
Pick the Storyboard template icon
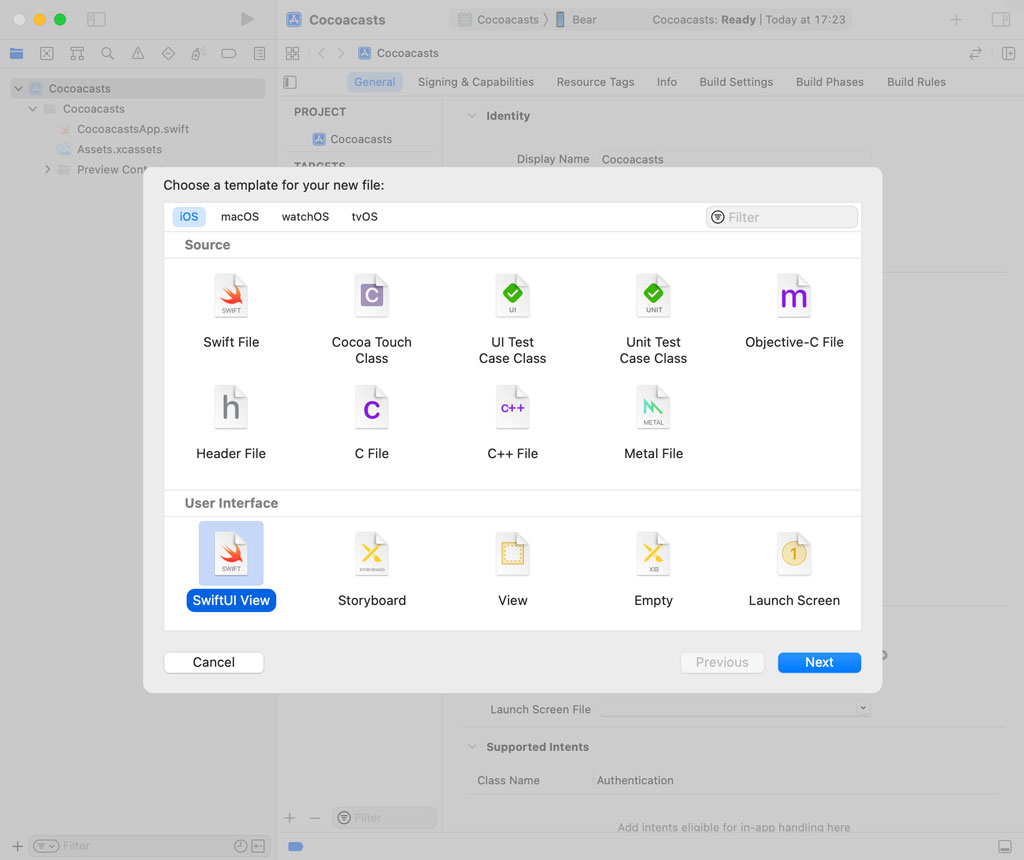[371, 554]
